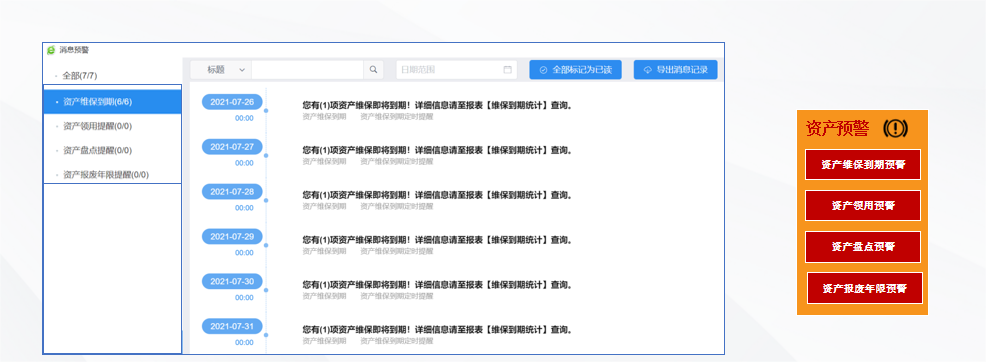Click the warning exclamation icon beside 资产预警
This screenshot has height=362, width=986.
(895, 129)
